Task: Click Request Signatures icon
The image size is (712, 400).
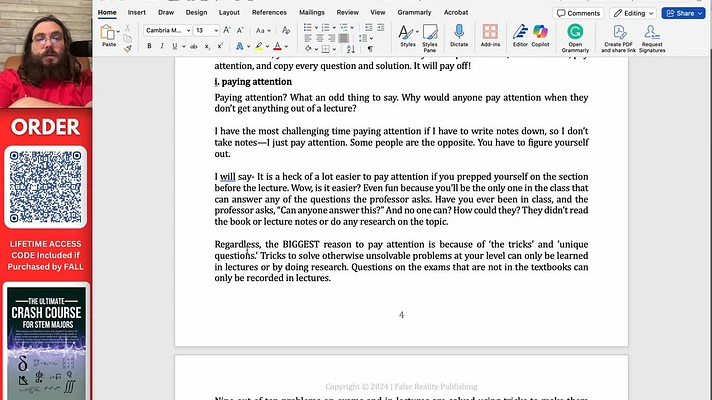Action: click(x=652, y=38)
